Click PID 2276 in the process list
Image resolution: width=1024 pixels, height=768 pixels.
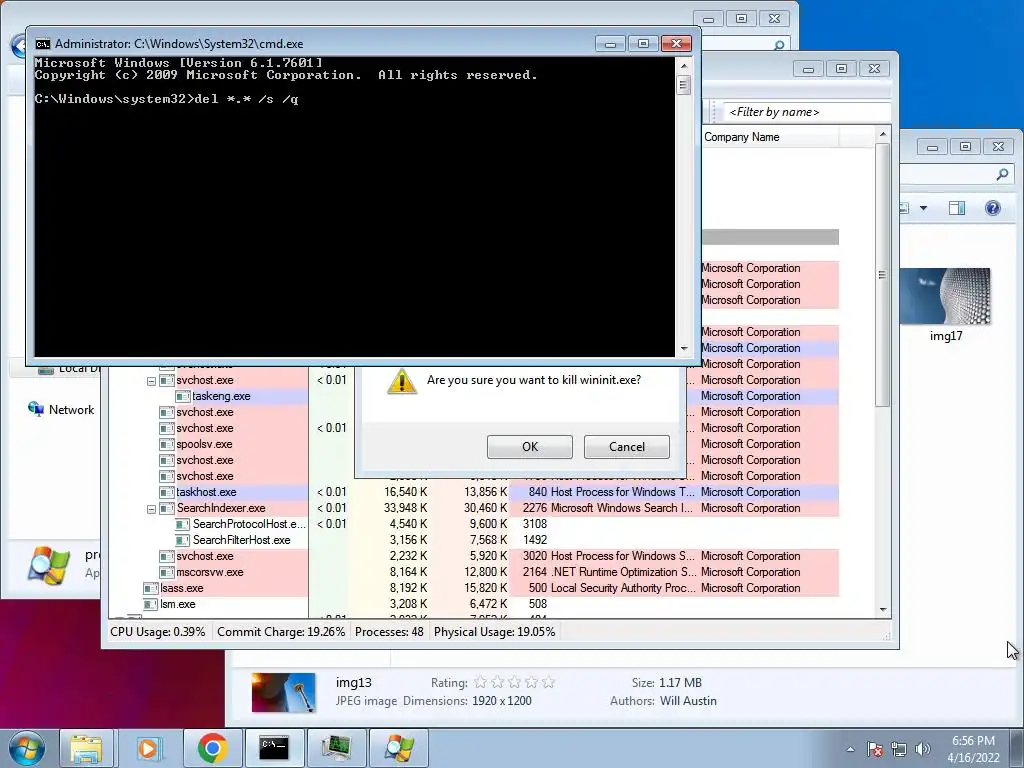click(534, 508)
